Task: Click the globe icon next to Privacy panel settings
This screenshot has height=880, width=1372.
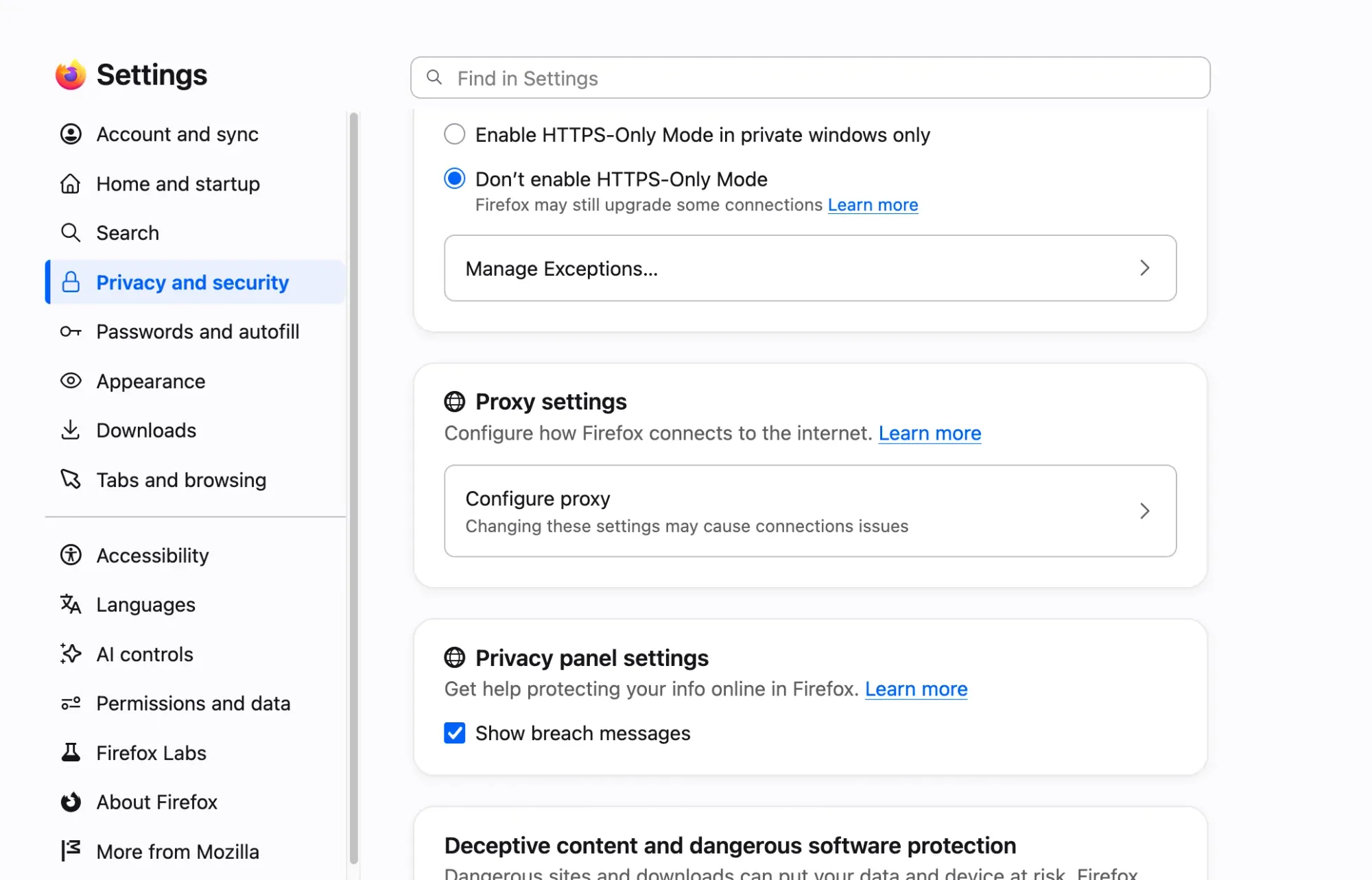Action: [x=454, y=658]
